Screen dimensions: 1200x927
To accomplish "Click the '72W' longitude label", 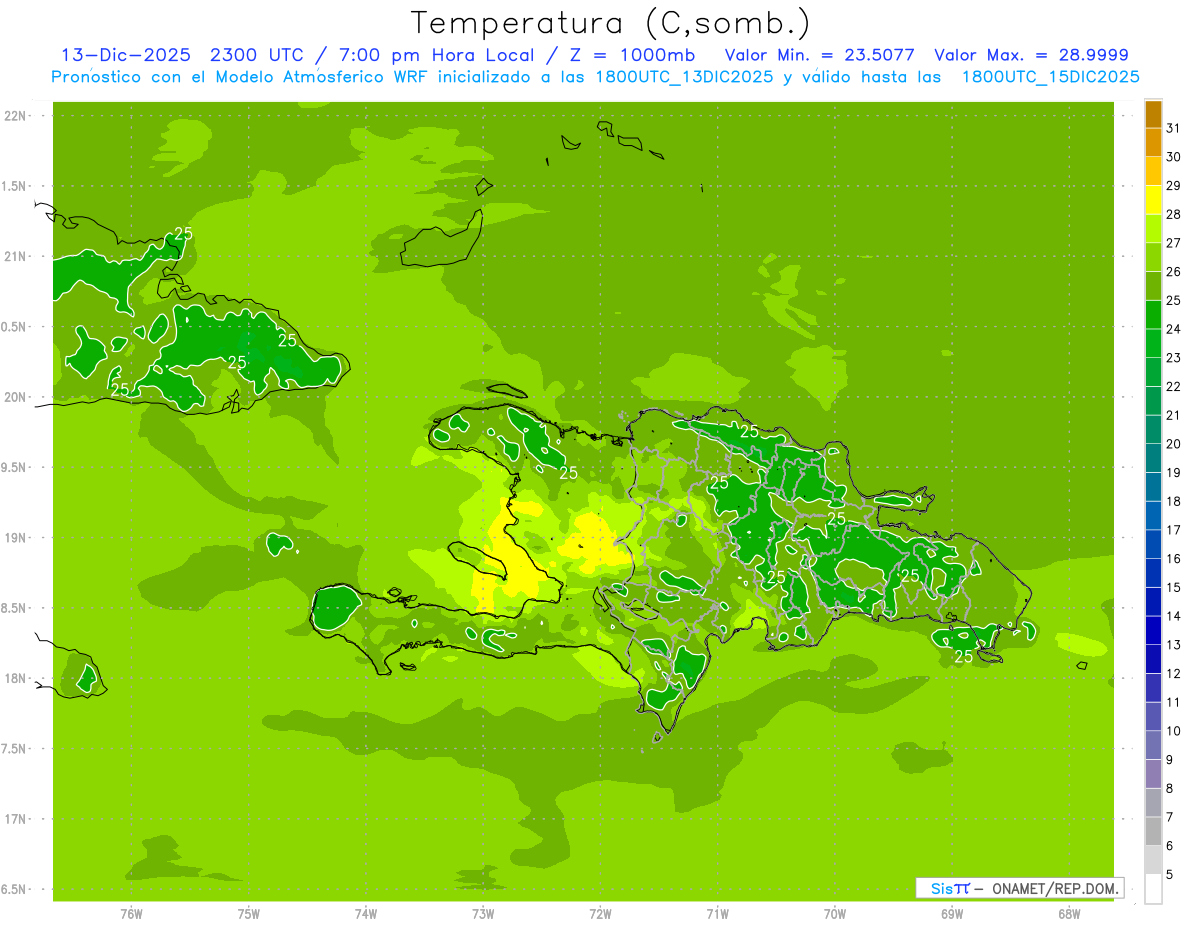I will 600,913.
